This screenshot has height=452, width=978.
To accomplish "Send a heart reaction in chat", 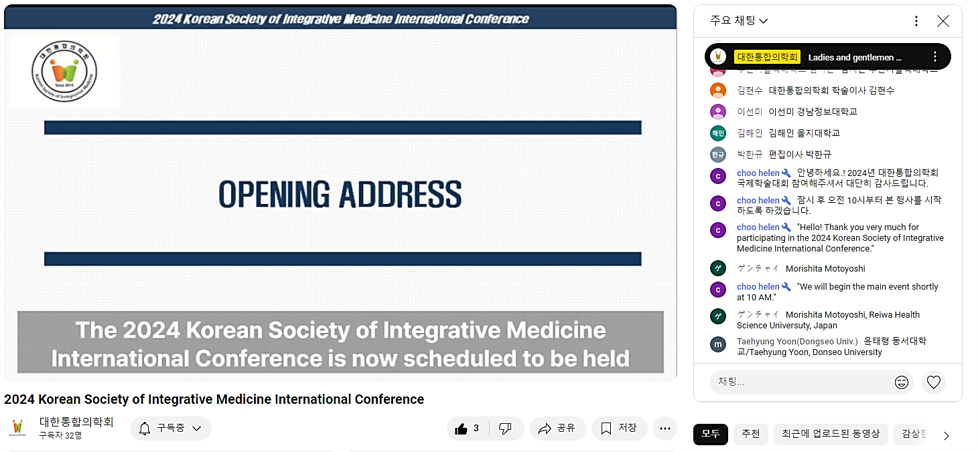I will coord(934,382).
